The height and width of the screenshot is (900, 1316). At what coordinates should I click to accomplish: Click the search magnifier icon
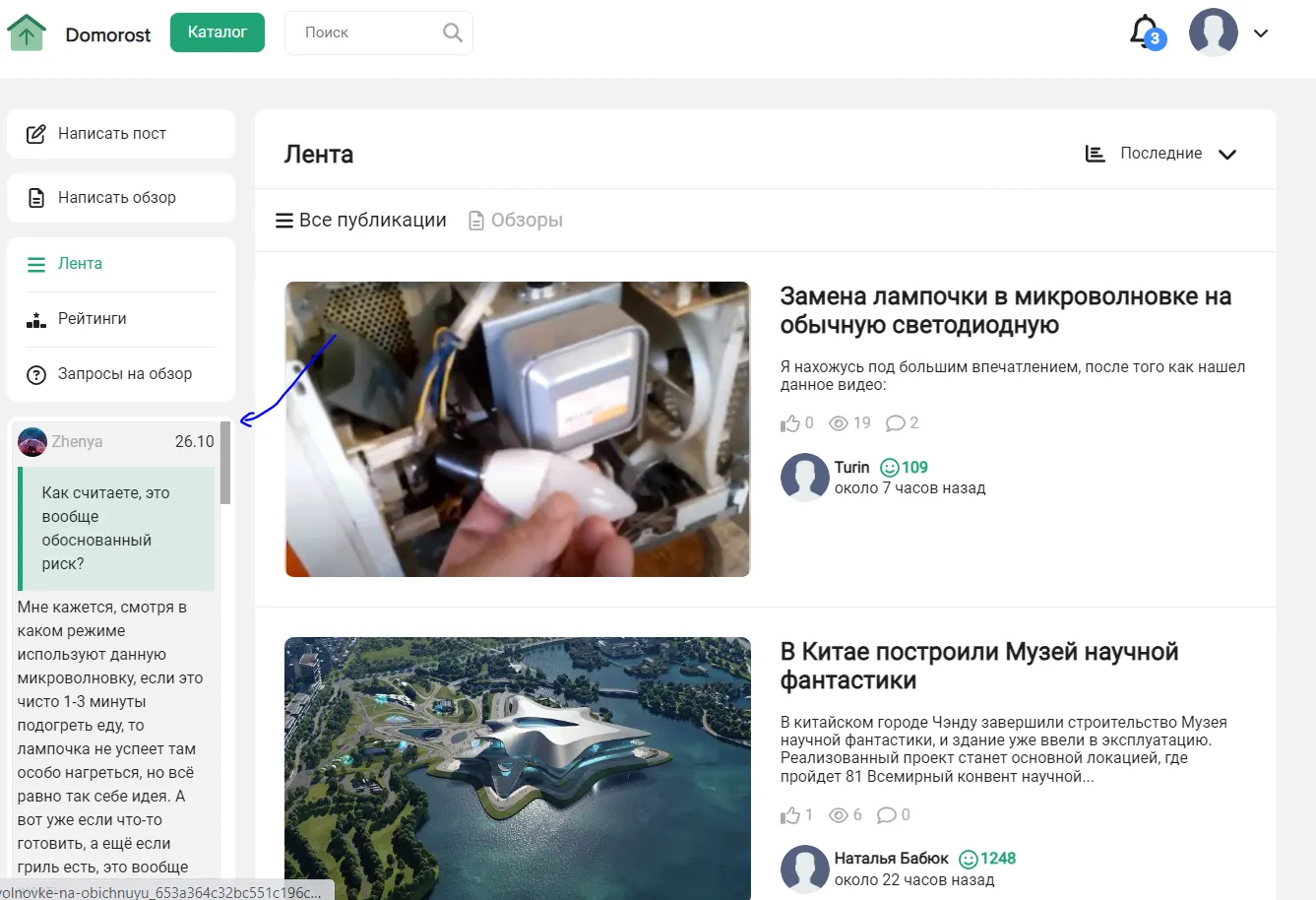point(452,32)
